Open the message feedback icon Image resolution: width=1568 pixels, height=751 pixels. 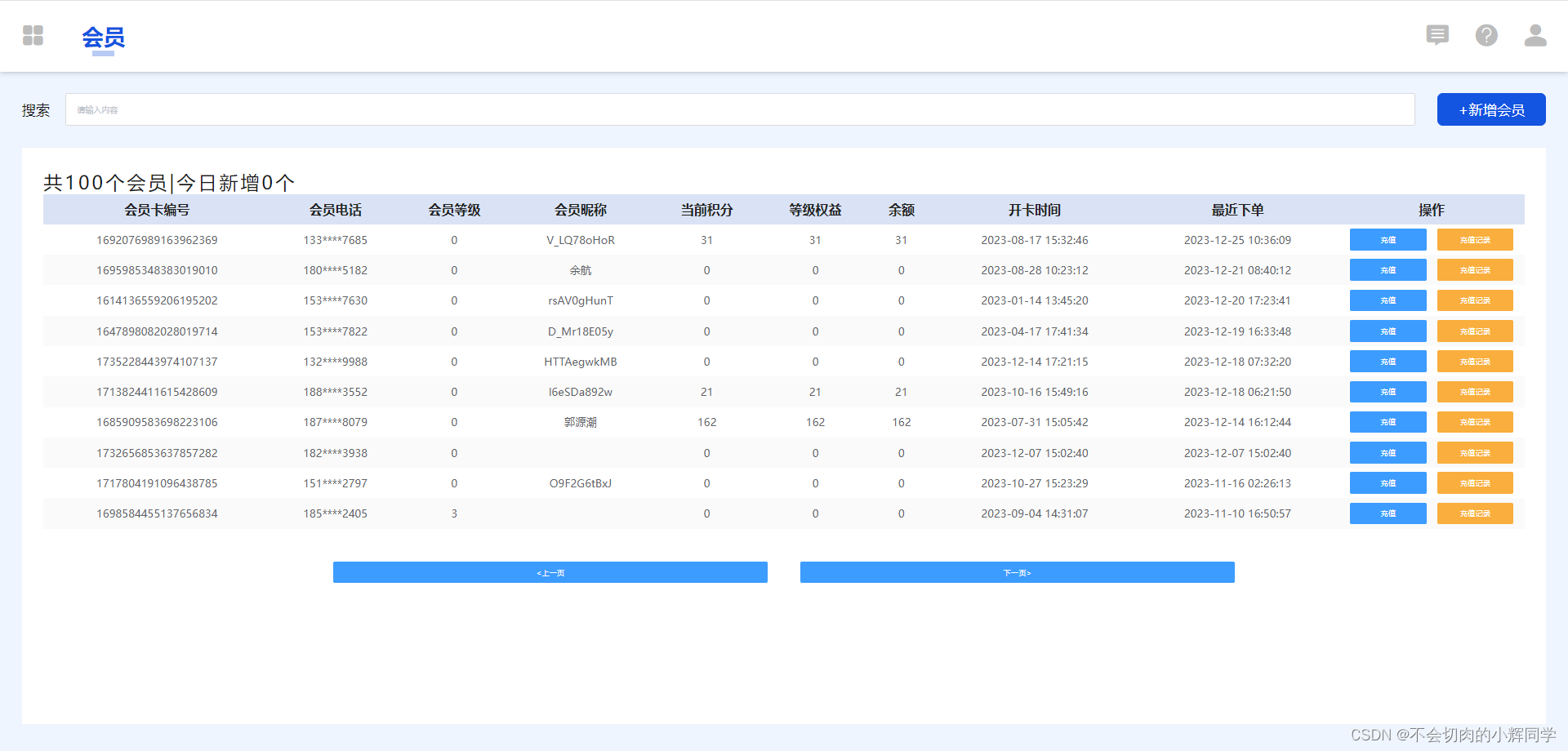click(x=1437, y=35)
